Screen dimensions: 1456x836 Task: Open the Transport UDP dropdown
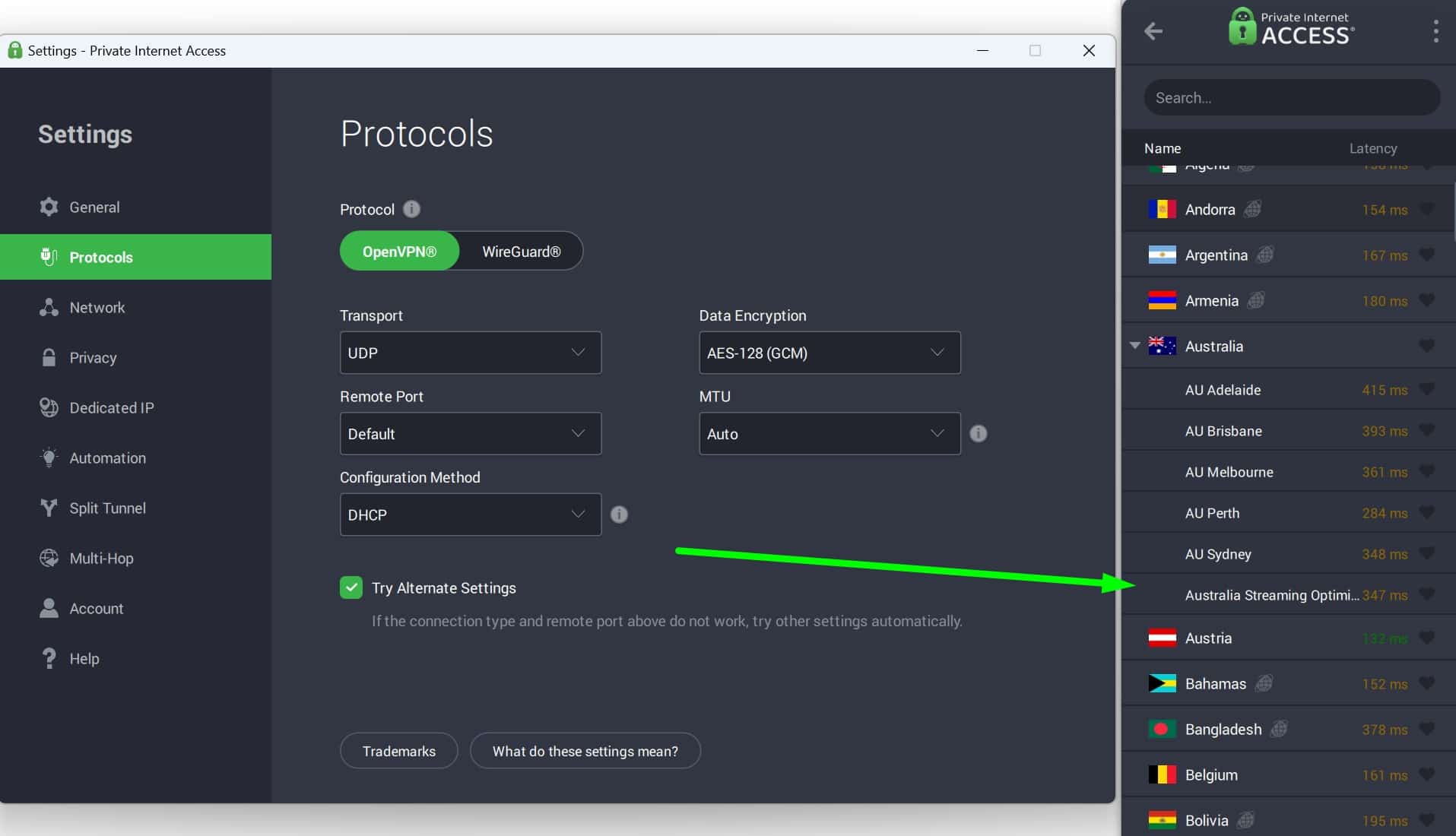[x=471, y=353]
